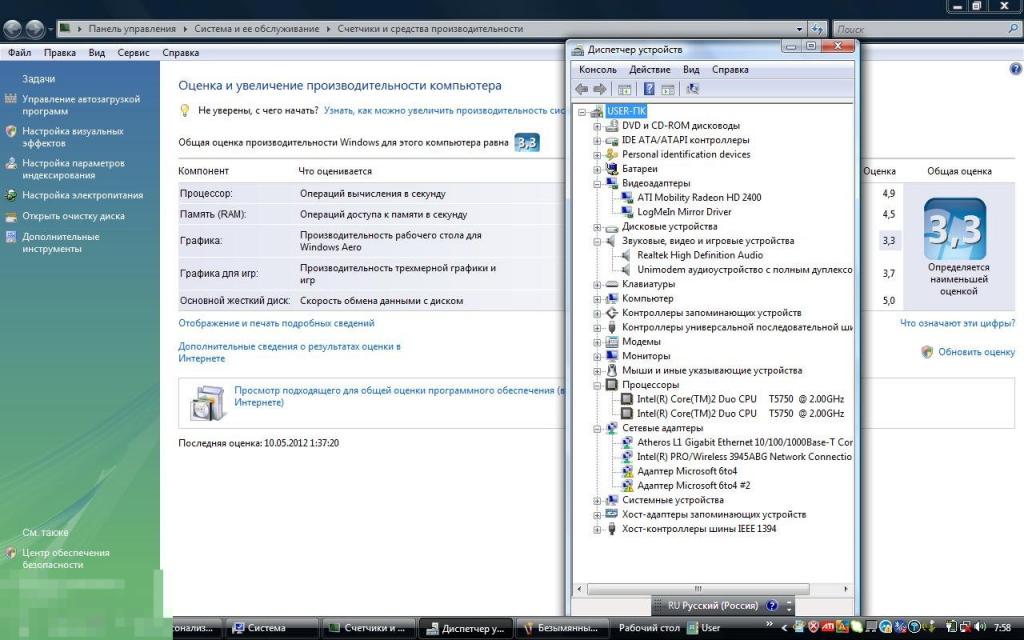Click the Back arrow in Device Manager toolbar
This screenshot has width=1024, height=640.
[x=581, y=89]
